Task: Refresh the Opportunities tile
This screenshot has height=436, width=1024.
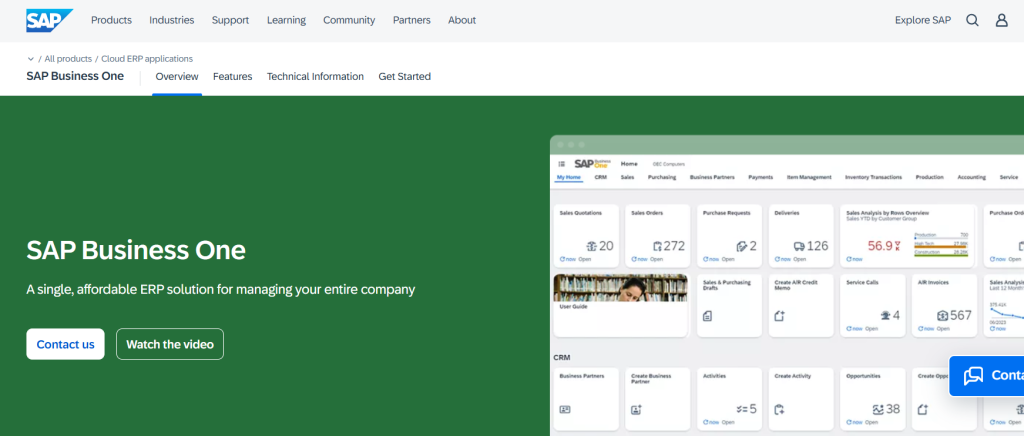Action: point(854,422)
